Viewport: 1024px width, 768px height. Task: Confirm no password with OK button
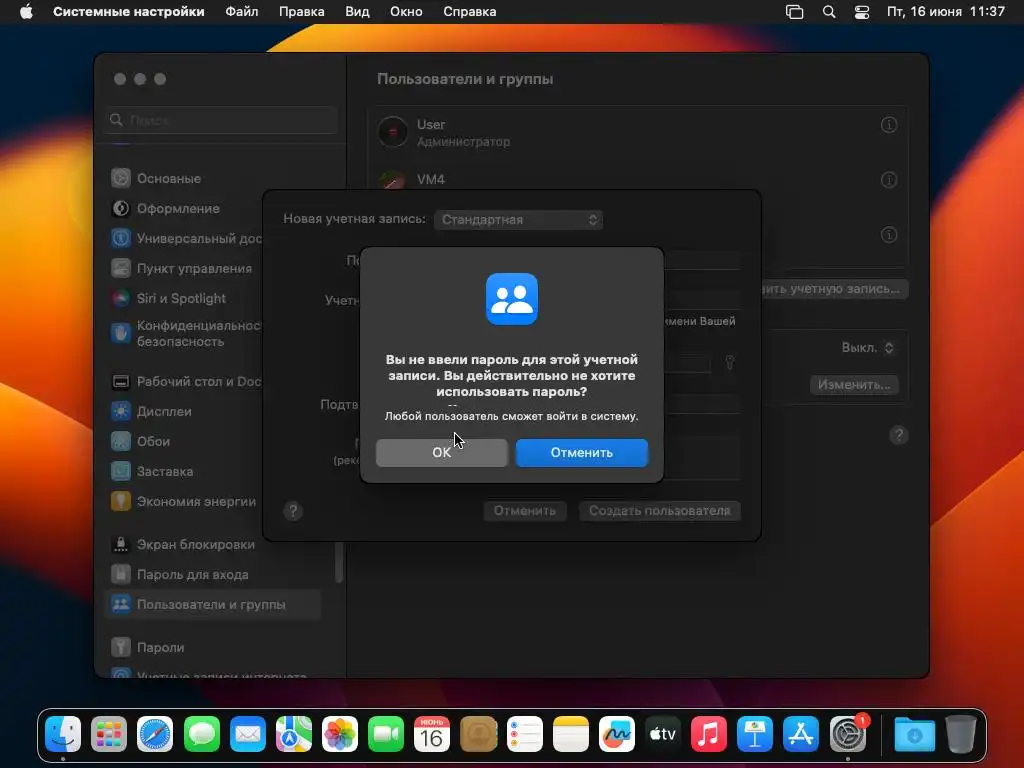coord(441,453)
